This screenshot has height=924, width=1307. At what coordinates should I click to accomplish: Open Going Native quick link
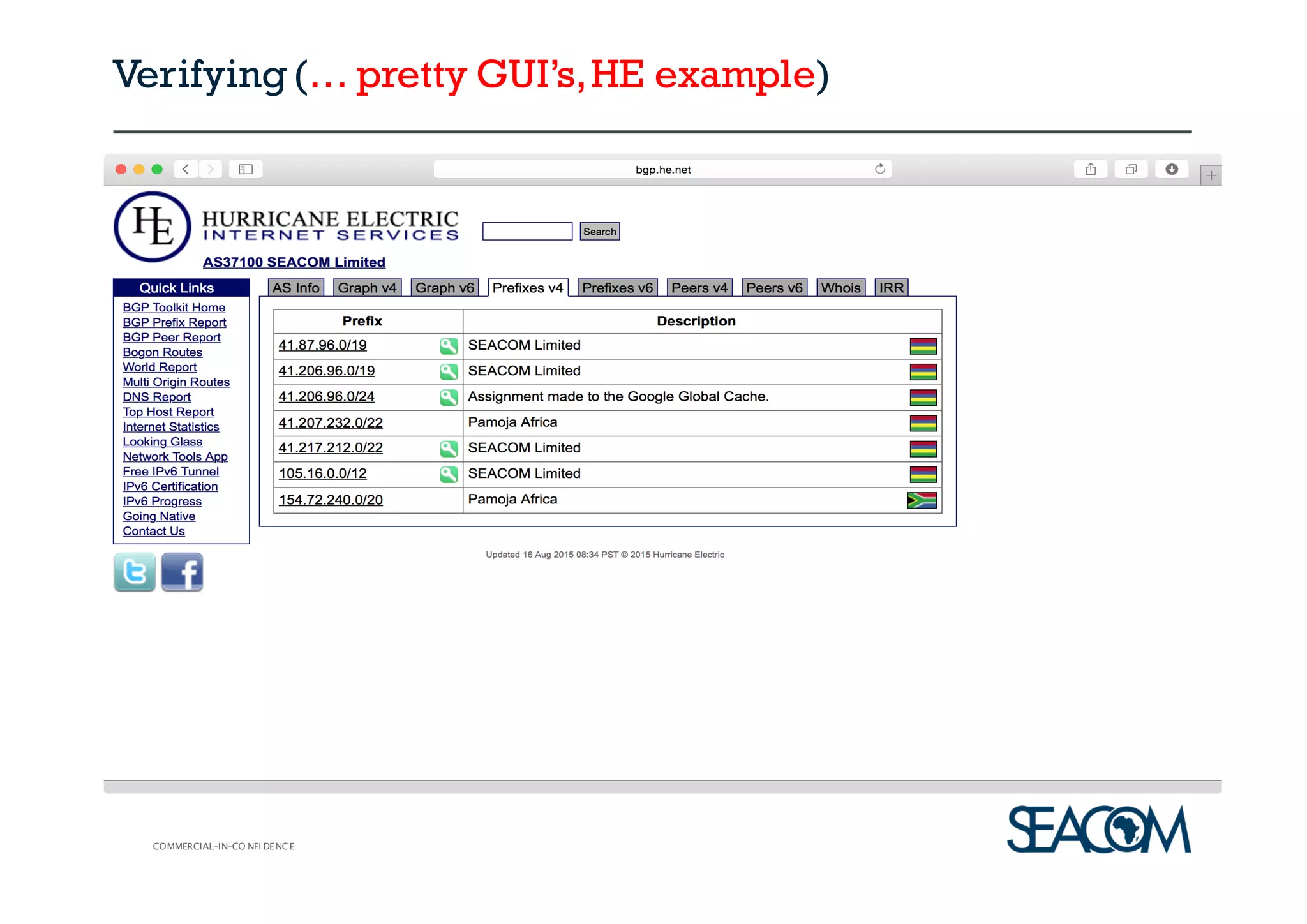159,516
